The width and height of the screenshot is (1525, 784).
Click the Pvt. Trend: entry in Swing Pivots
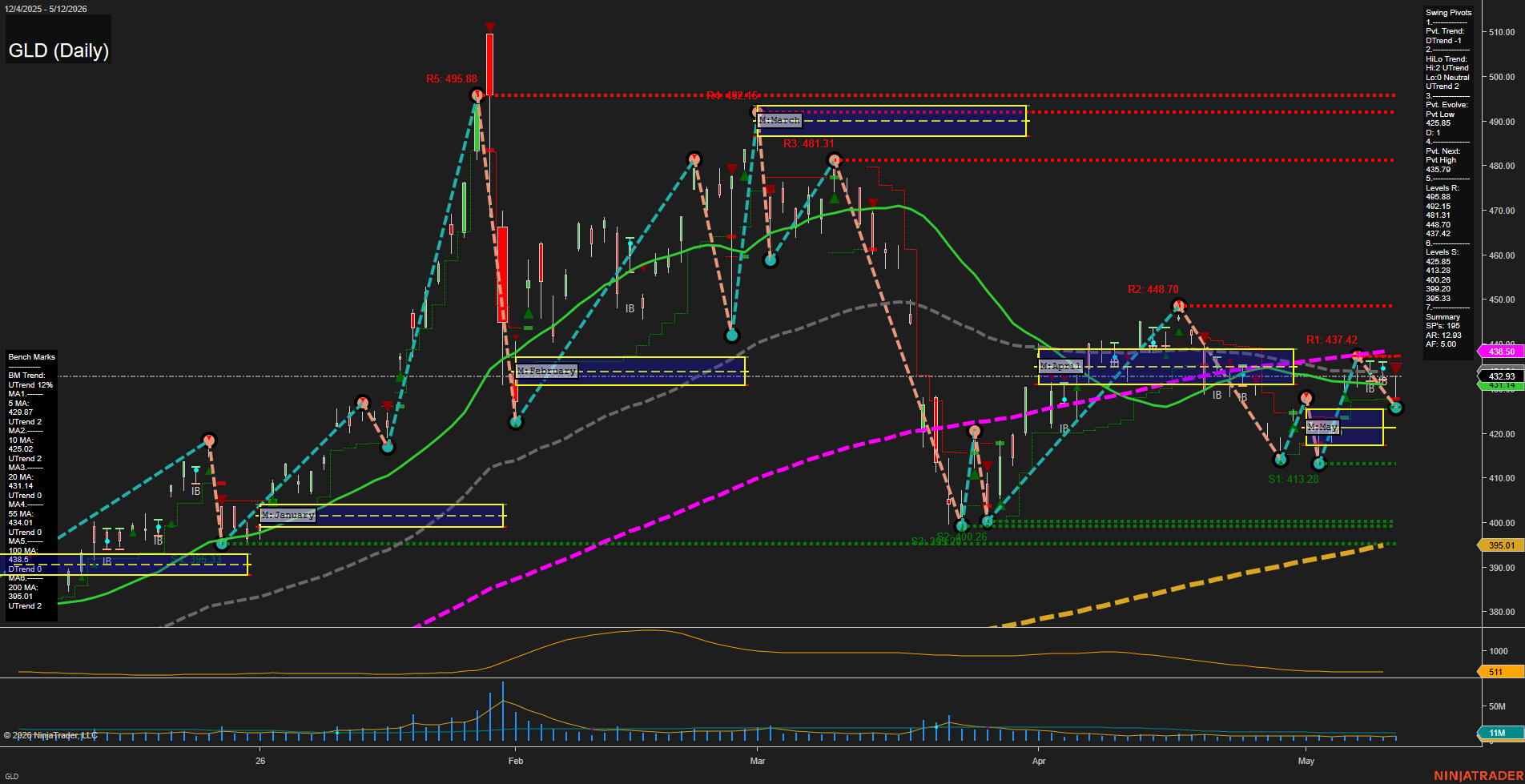1445,31
